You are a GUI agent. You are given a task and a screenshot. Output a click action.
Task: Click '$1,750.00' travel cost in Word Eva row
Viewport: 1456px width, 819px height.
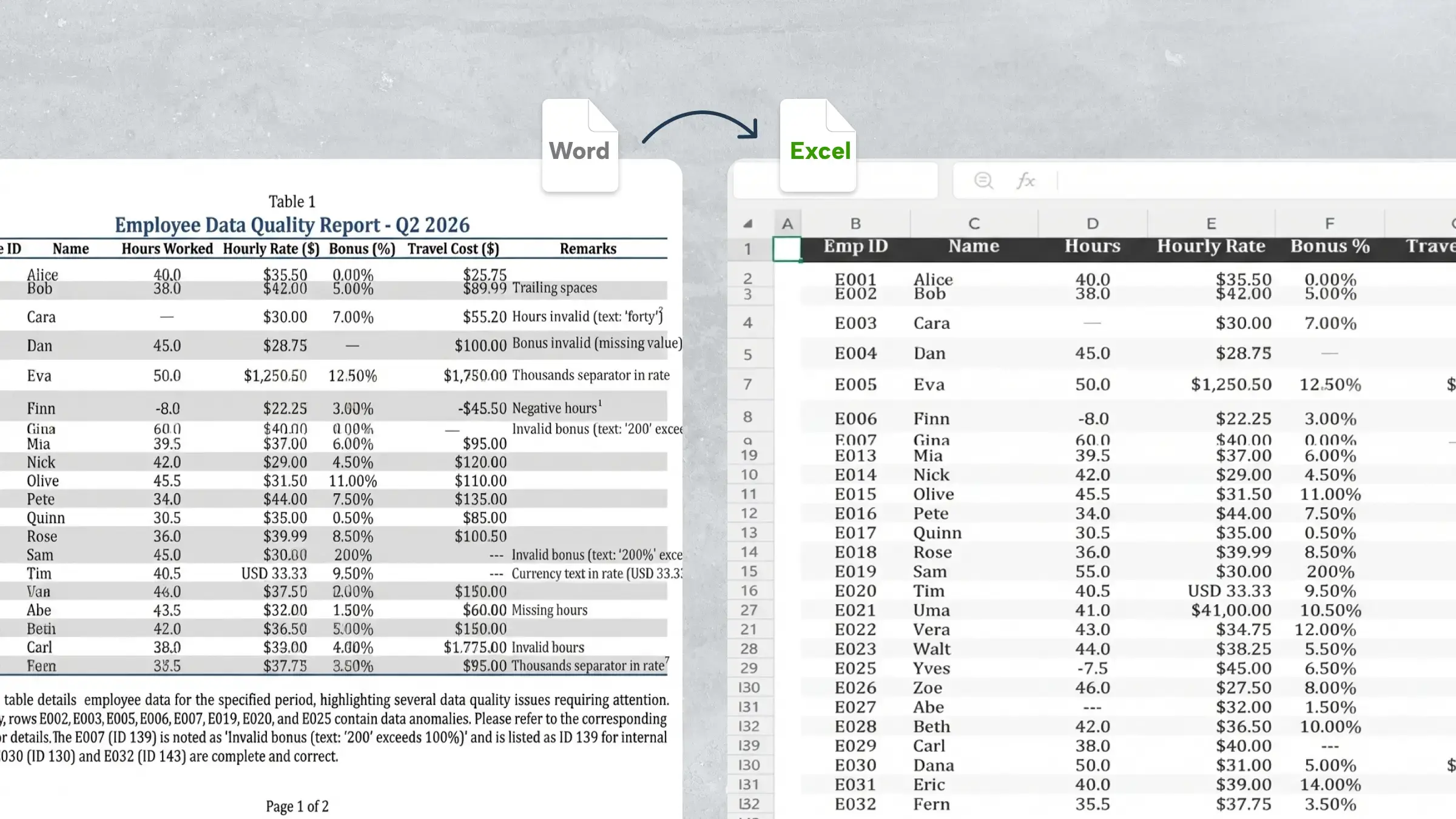pyautogui.click(x=474, y=376)
